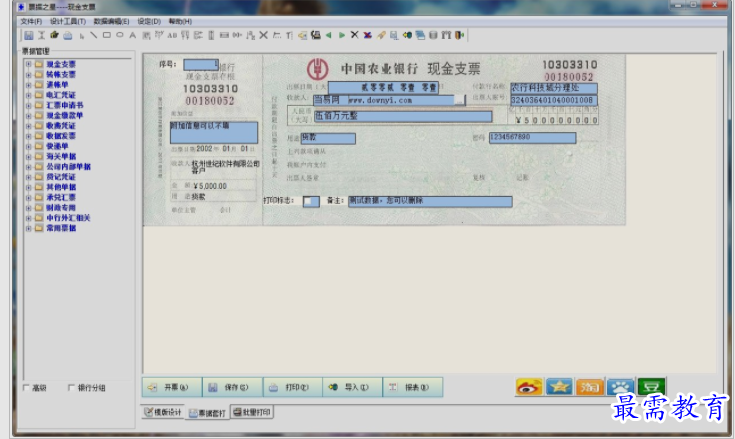This screenshot has width=735, height=439.
Task: Click the 密码 field showing 1234567890
Action: [532, 137]
